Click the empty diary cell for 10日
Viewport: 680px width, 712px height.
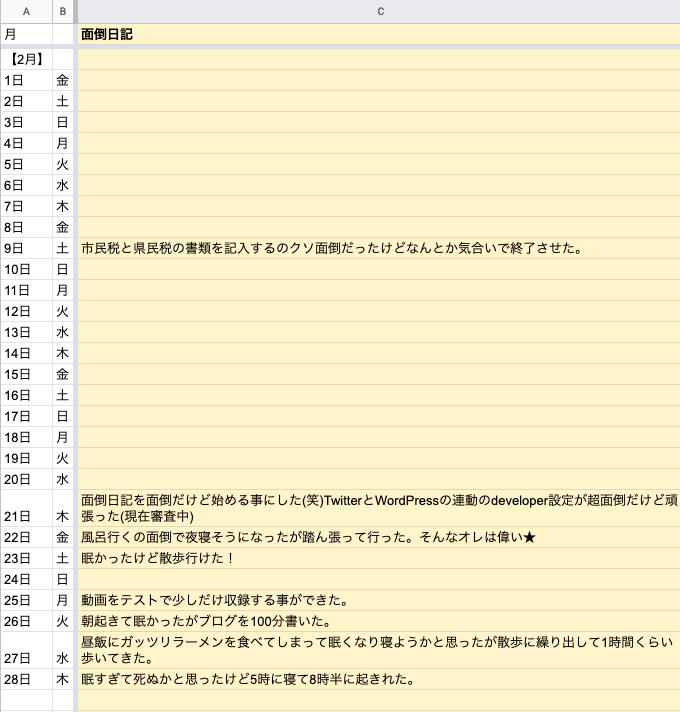tap(379, 269)
